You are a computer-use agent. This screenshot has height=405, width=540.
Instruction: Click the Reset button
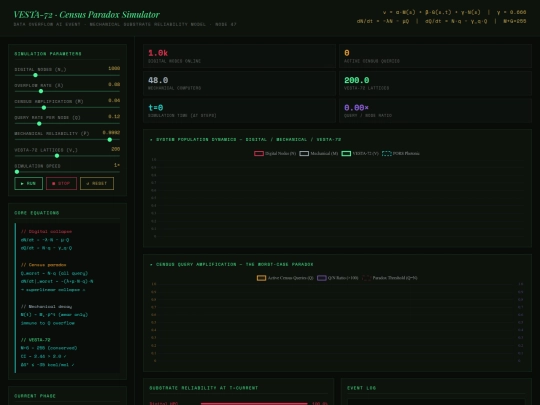click(x=97, y=184)
